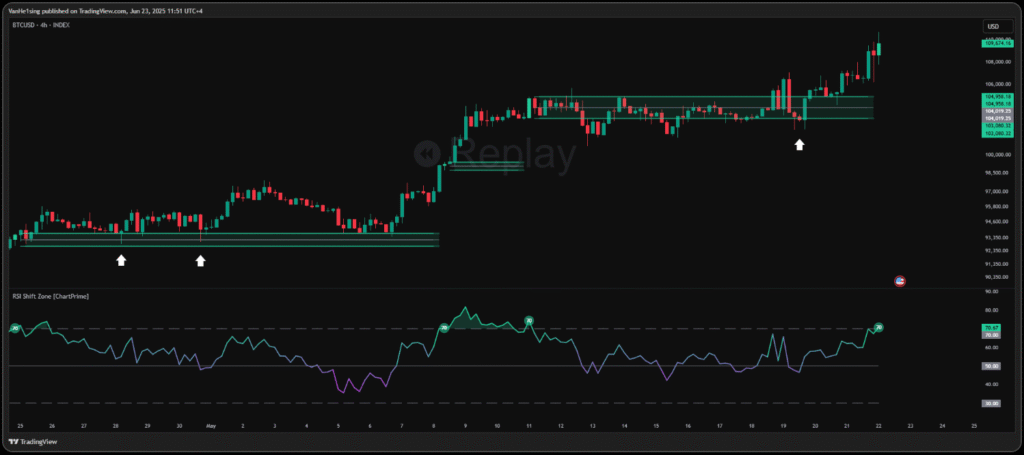
Task: Click the green RSI marker above date 11
Action: point(530,320)
